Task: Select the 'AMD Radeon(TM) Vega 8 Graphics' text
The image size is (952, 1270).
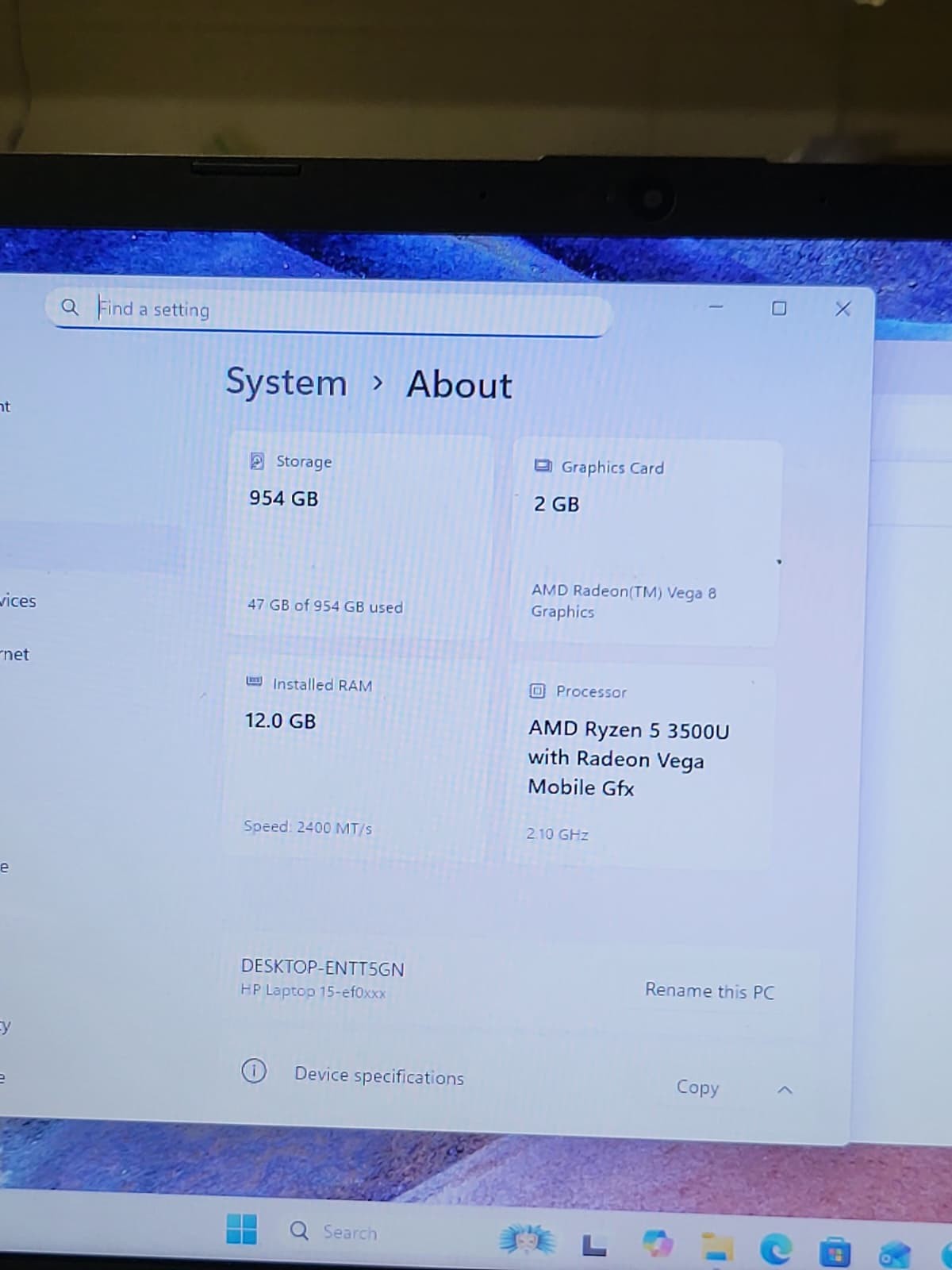Action: pyautogui.click(x=624, y=602)
